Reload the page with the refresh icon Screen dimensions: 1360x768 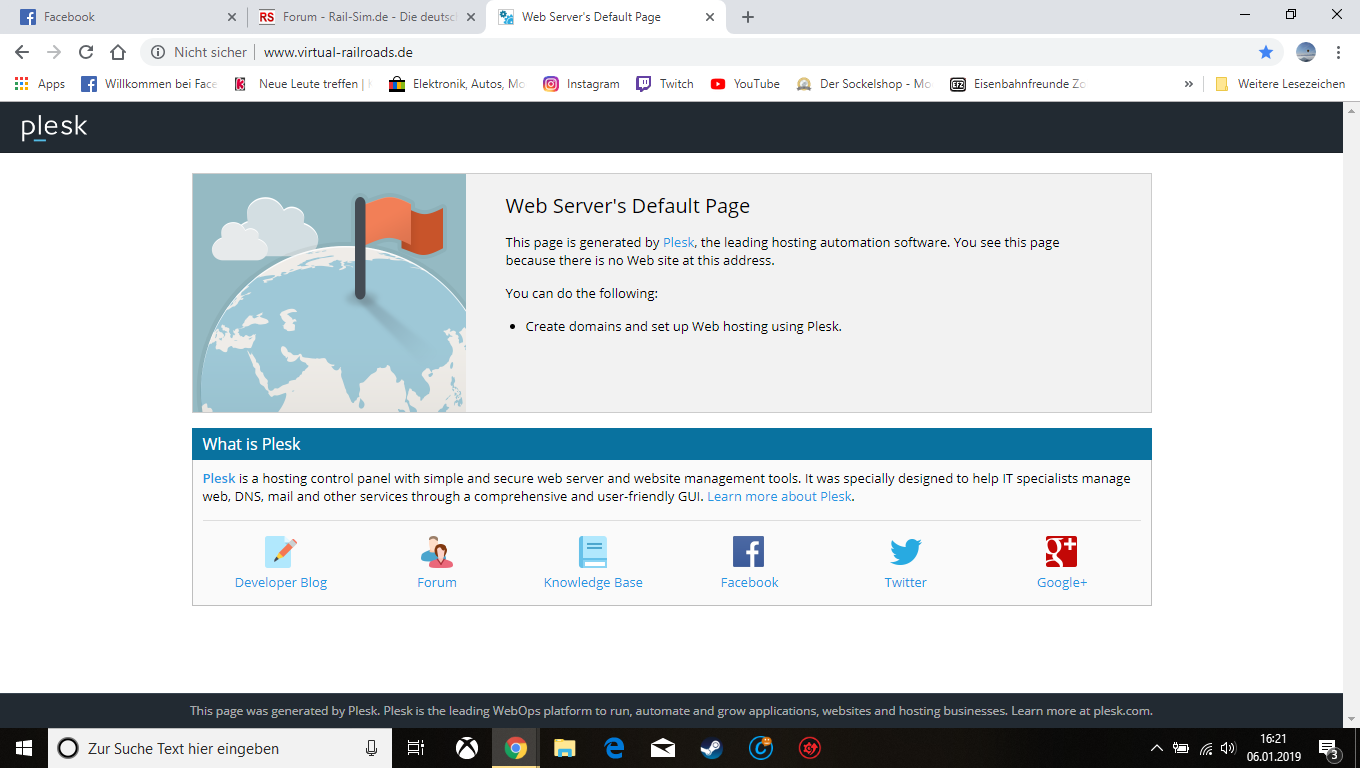[86, 52]
